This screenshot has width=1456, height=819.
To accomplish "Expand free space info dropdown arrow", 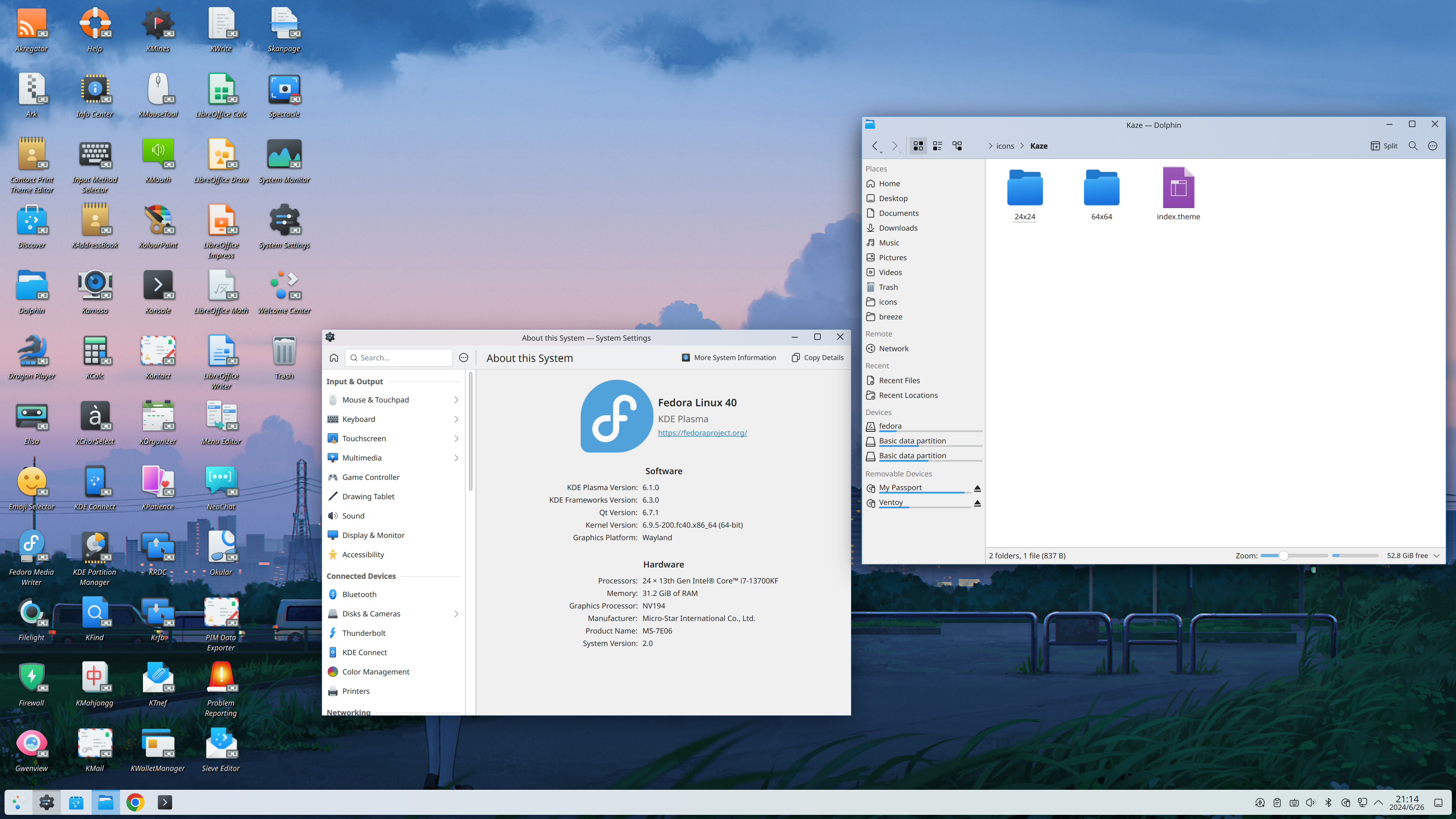I will click(x=1437, y=556).
